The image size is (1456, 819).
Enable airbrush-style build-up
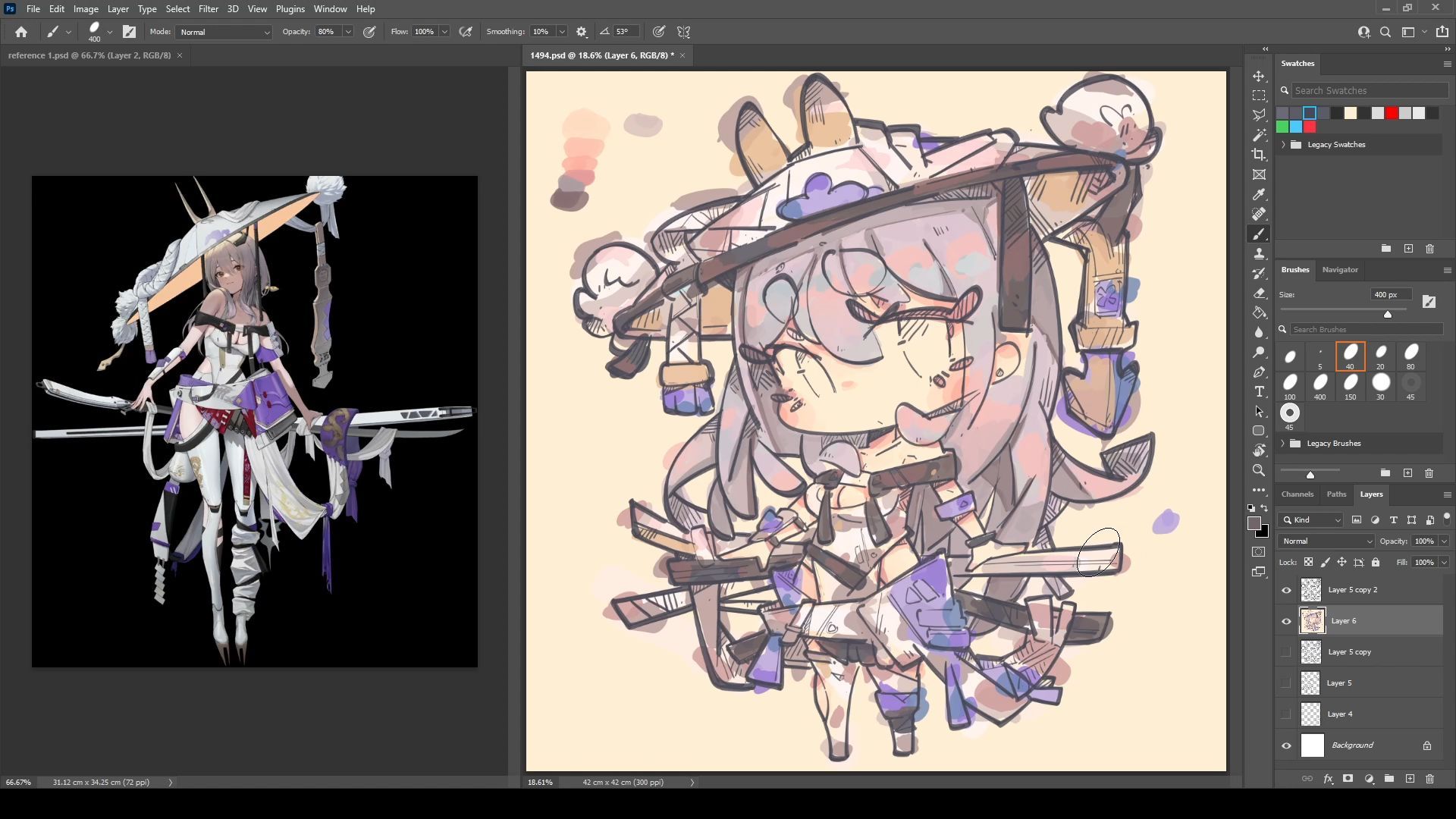[x=466, y=32]
